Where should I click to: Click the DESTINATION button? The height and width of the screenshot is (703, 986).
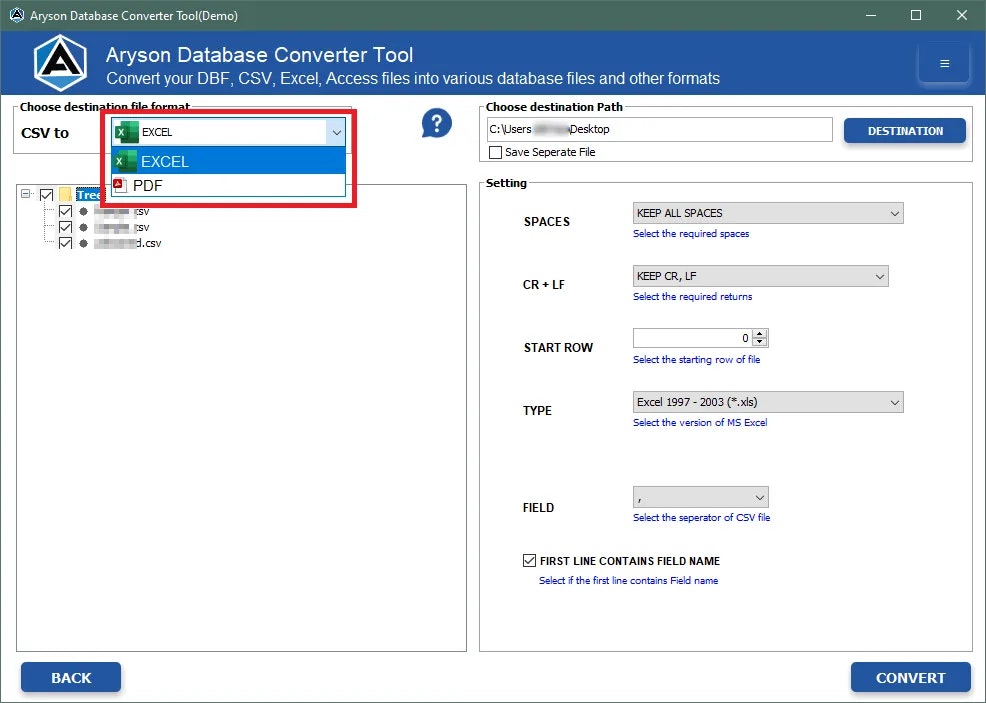(x=905, y=131)
